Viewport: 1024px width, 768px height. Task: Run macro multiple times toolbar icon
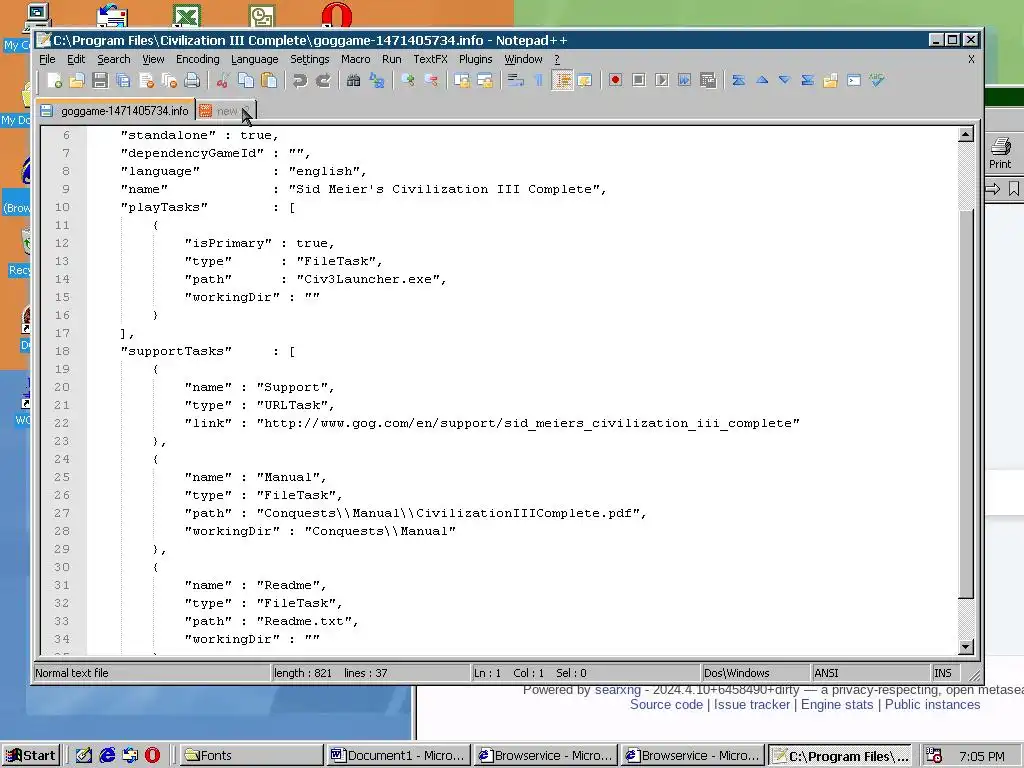(684, 80)
